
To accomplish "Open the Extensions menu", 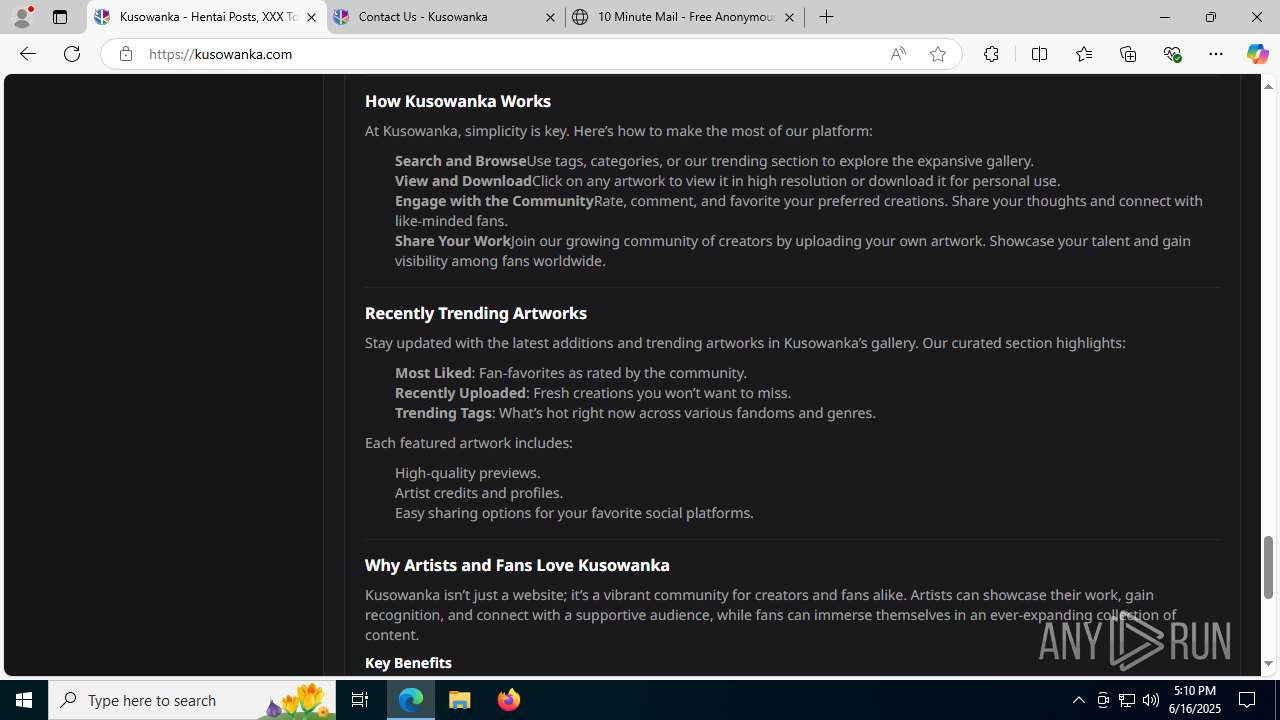I will coord(991,54).
